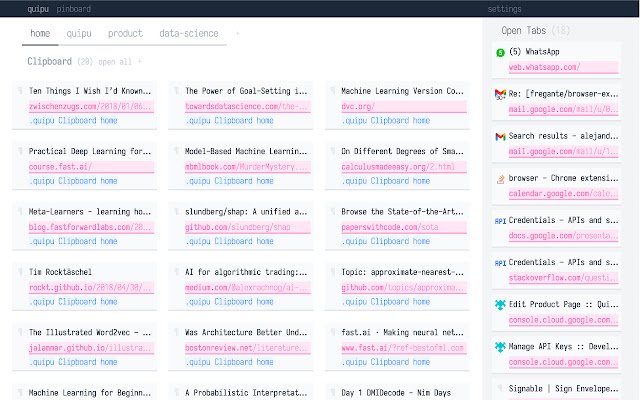Click the API icon beside the docs.google.com tab
The image size is (640, 400).
500,221
